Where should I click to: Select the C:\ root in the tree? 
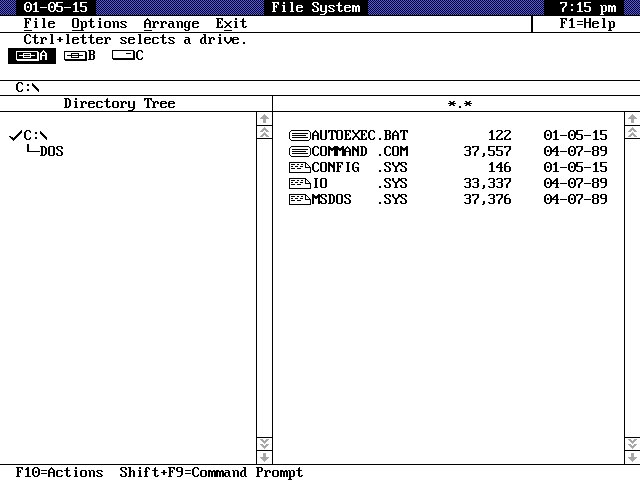click(35, 135)
